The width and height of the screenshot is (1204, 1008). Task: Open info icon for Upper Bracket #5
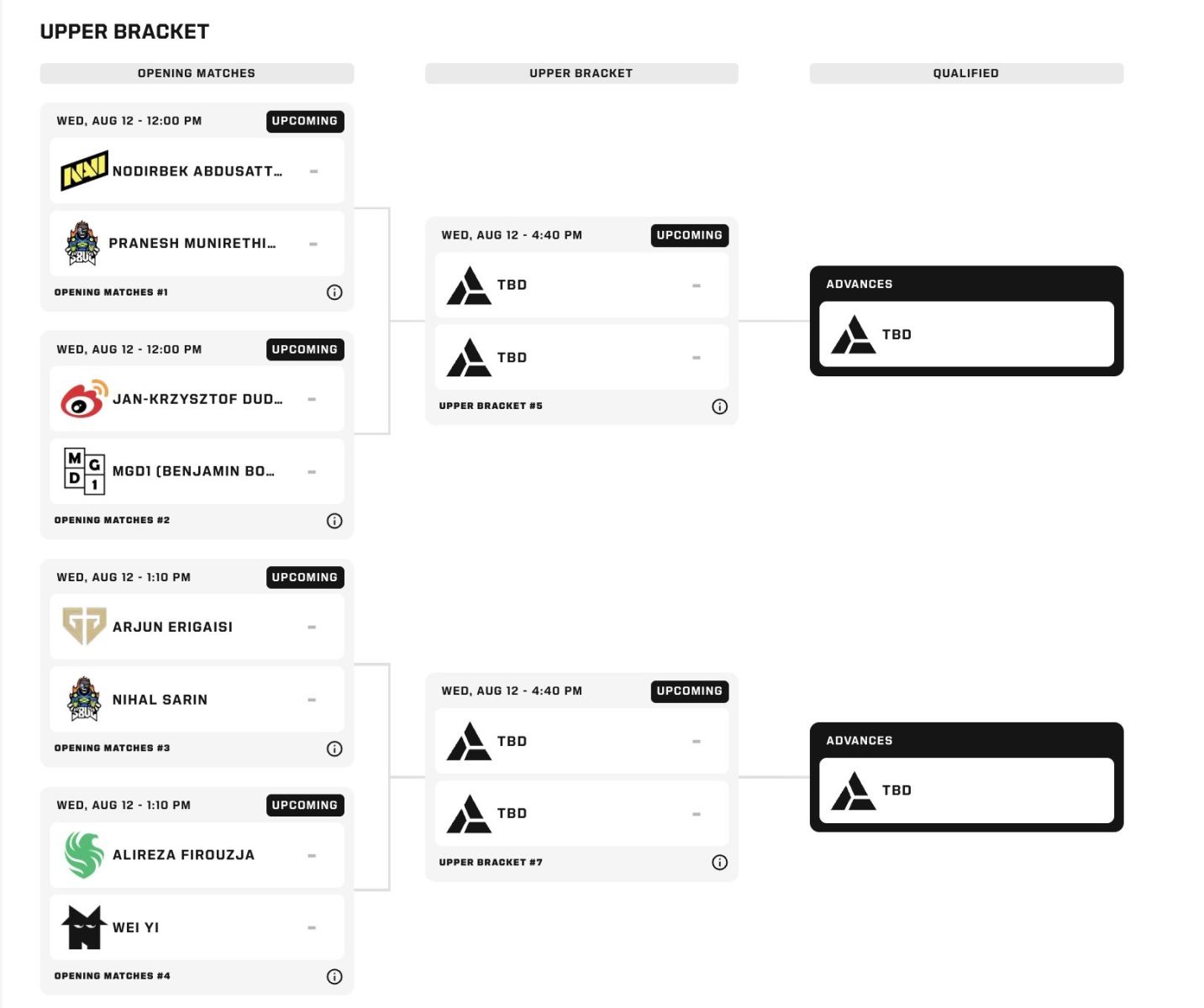(x=720, y=407)
